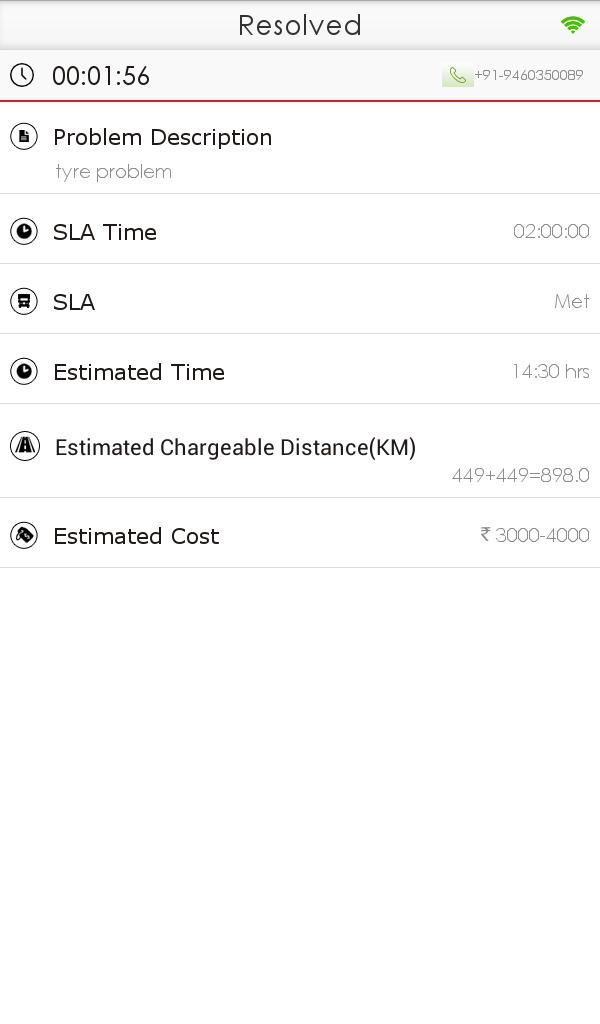Tap the SLA truck icon
Image resolution: width=600 pixels, height=1024 pixels.
pyautogui.click(x=24, y=301)
